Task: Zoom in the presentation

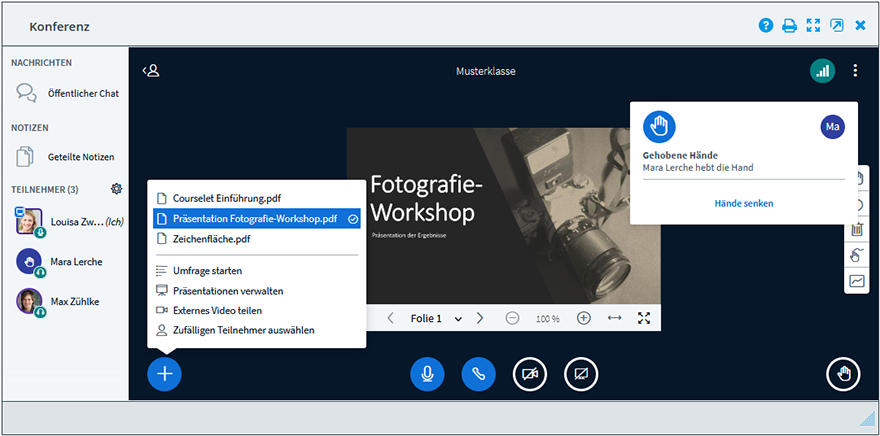Action: pos(584,318)
